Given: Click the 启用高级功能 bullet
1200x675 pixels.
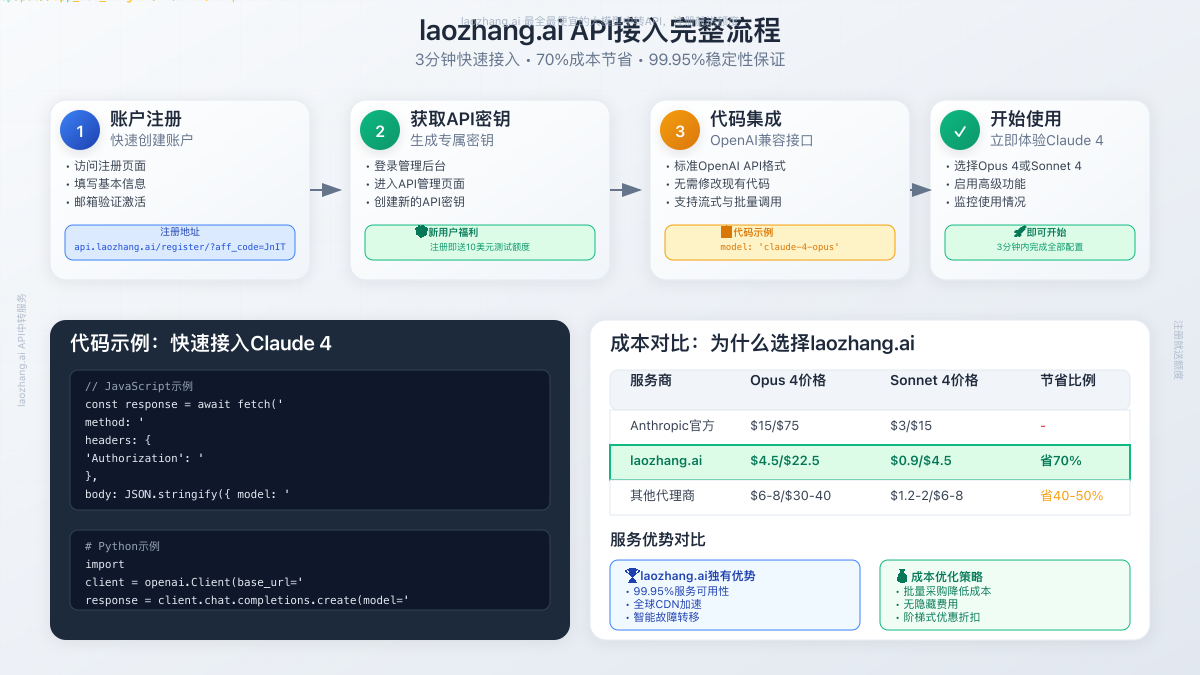Looking at the screenshot, I should pos(986,184).
